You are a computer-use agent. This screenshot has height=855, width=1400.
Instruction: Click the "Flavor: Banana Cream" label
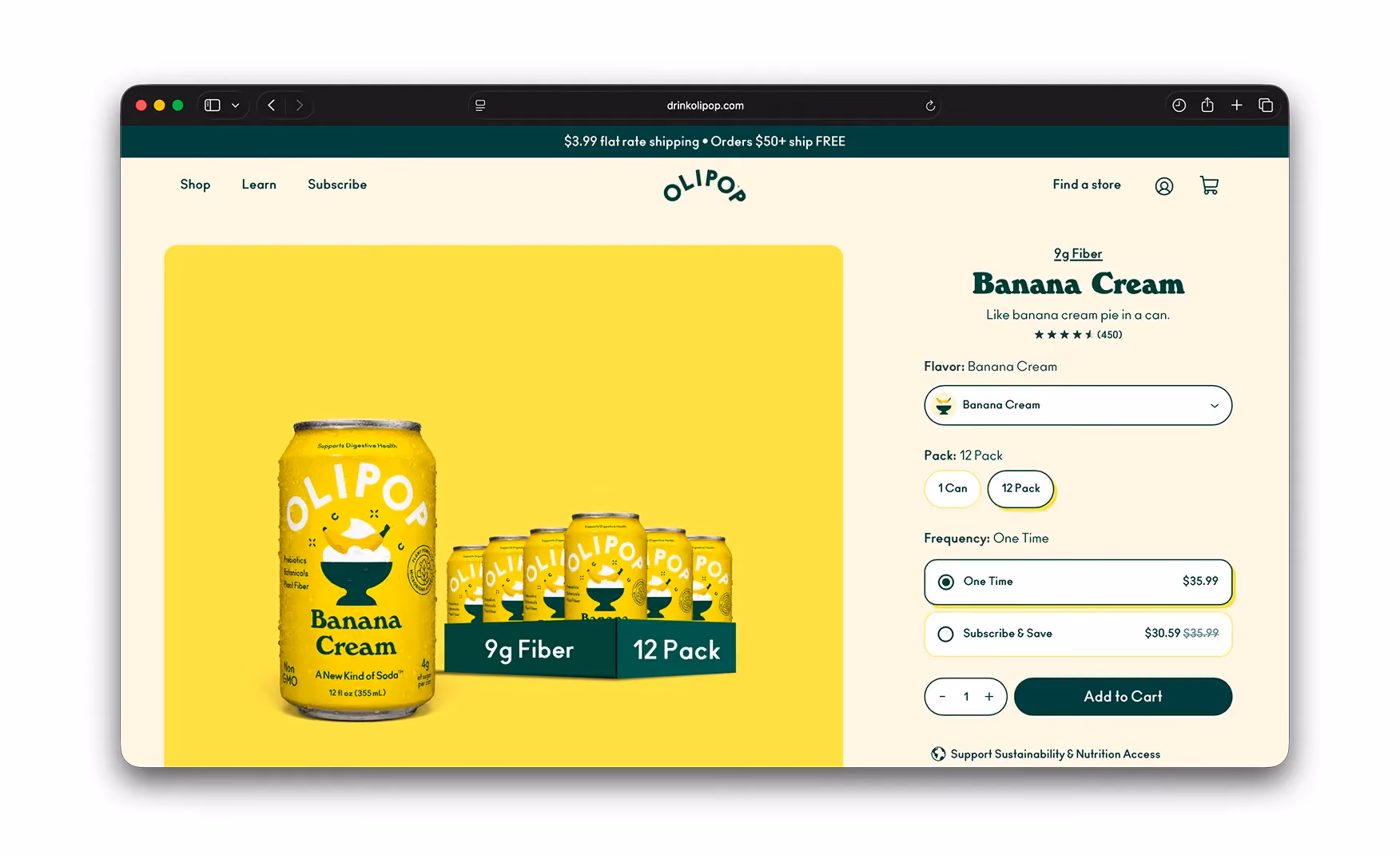990,367
